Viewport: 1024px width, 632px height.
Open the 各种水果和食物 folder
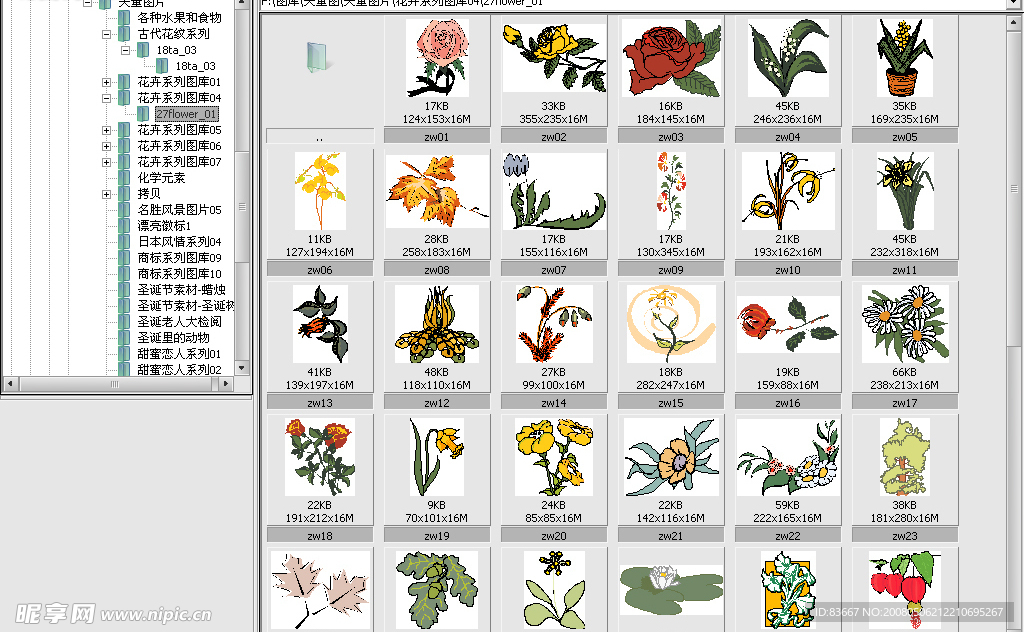pyautogui.click(x=180, y=18)
